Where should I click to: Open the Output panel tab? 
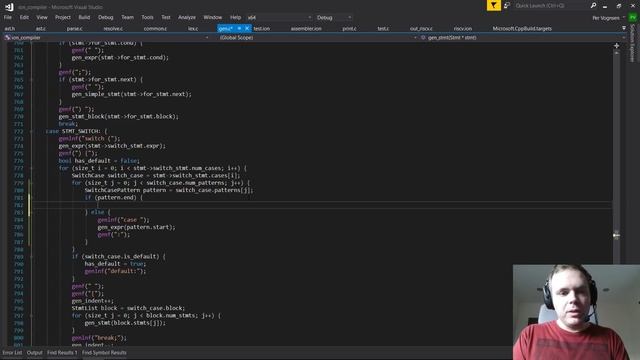[34, 353]
